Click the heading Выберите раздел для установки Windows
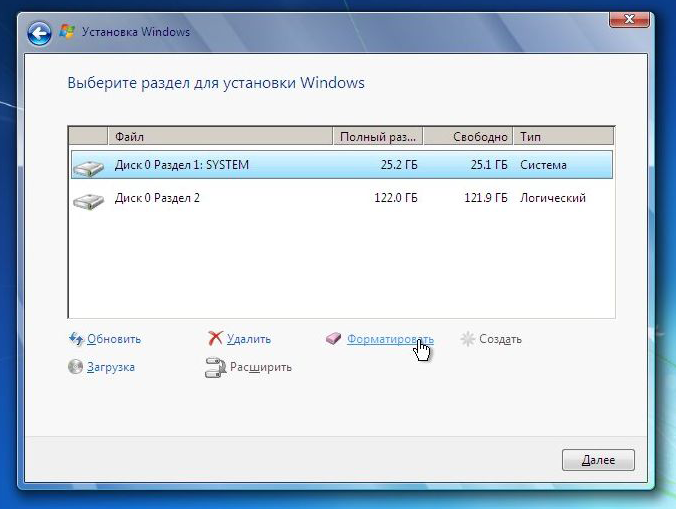 (216, 83)
